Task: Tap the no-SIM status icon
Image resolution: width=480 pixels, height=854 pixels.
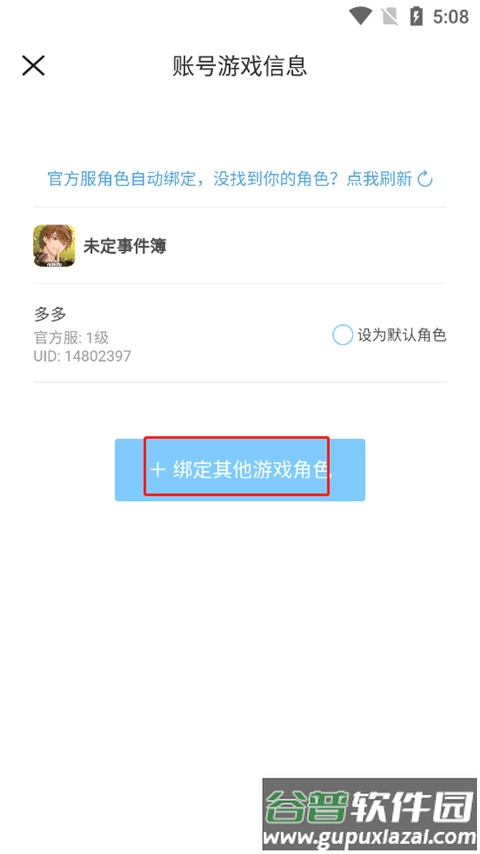Action: coord(390,16)
